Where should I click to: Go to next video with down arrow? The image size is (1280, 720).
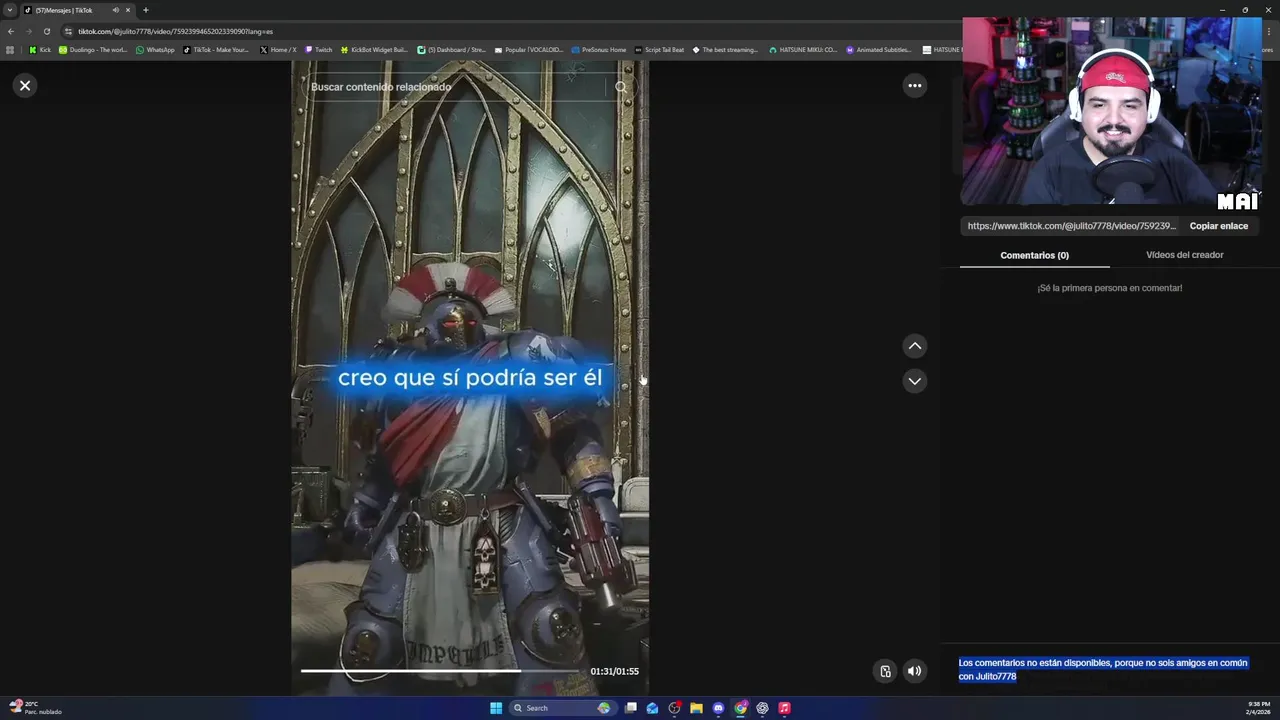coord(914,381)
